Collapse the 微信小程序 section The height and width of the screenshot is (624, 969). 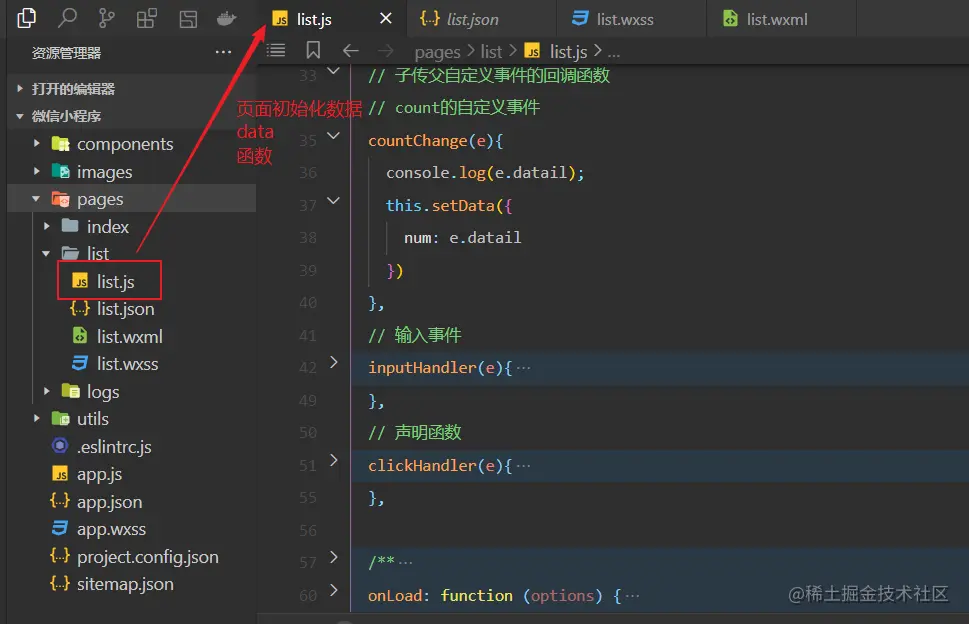(x=131, y=116)
